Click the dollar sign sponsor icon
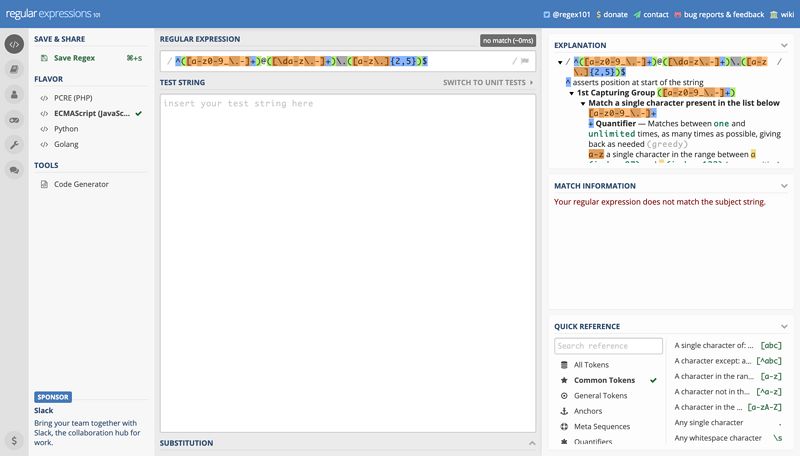The width and height of the screenshot is (800, 456). pyautogui.click(x=14, y=440)
